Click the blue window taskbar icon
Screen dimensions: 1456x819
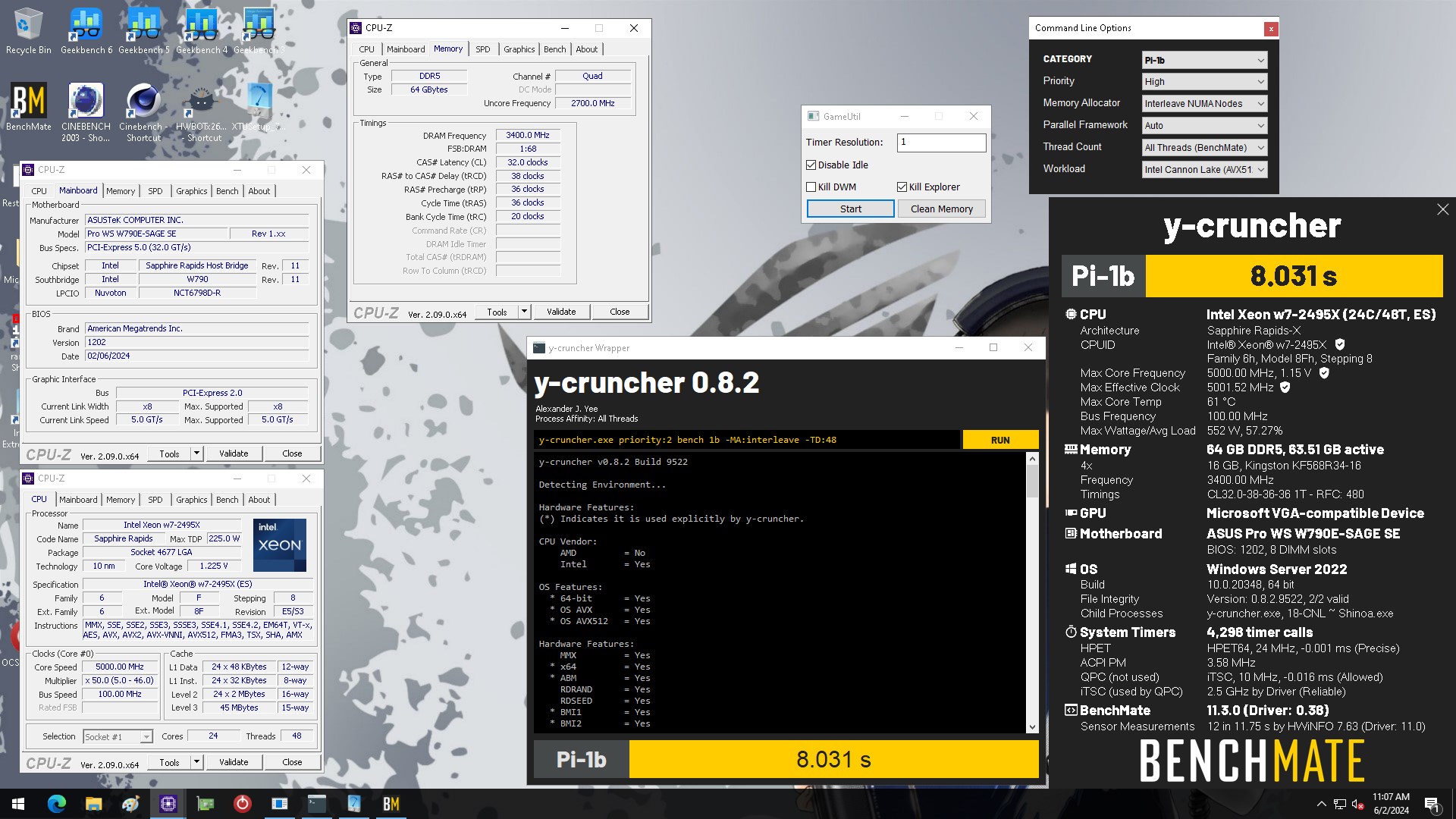tap(279, 804)
